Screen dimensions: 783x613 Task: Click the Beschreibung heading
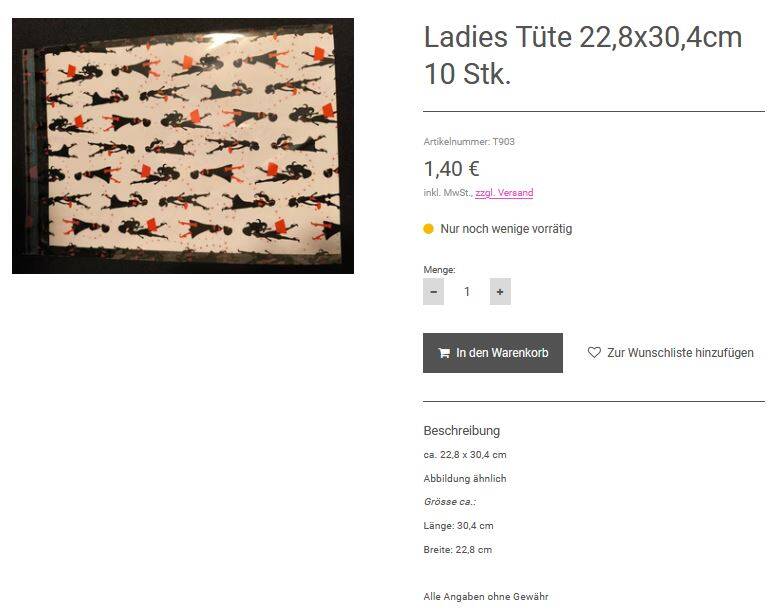[x=461, y=431]
